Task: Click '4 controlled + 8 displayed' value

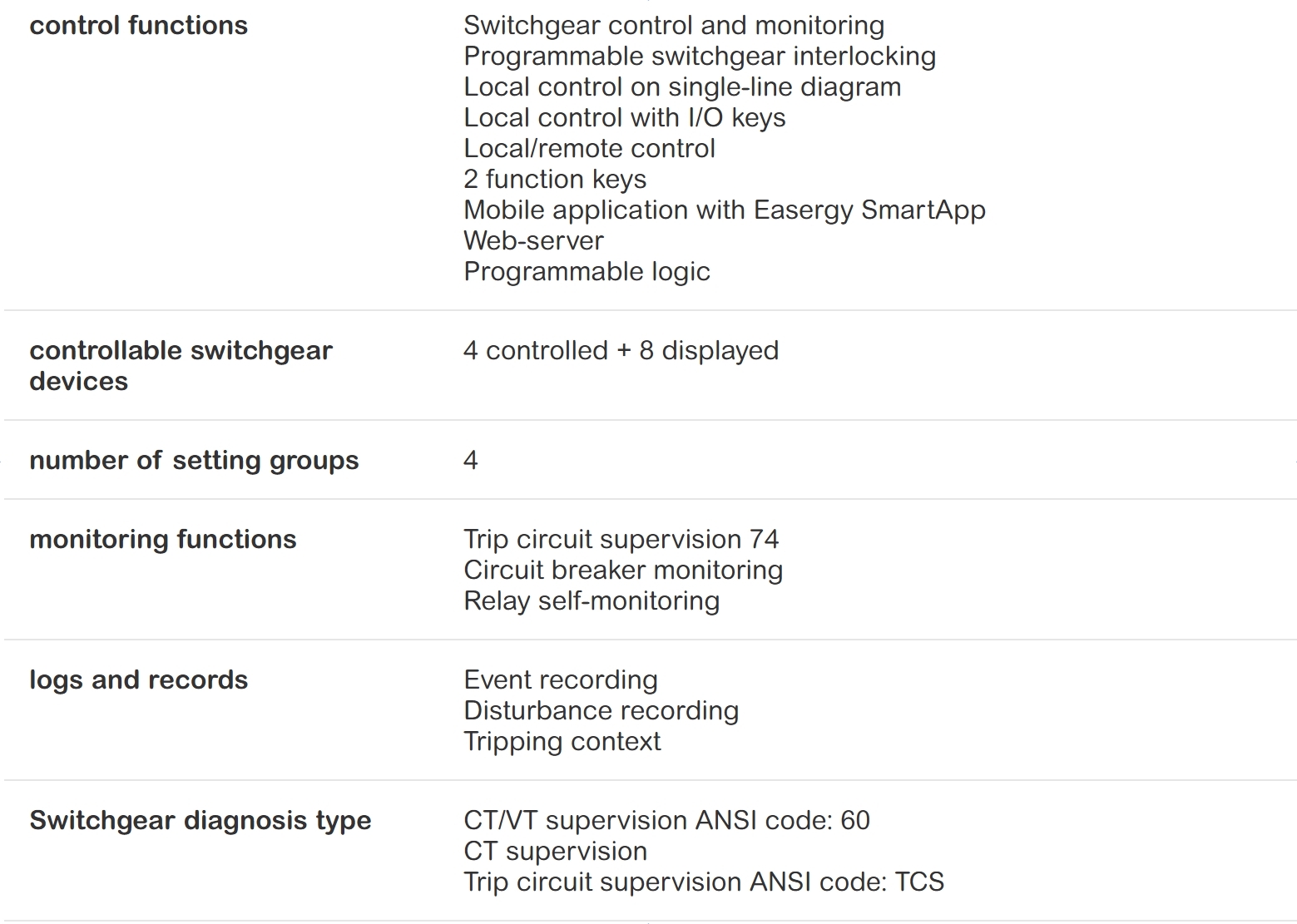Action: click(621, 351)
